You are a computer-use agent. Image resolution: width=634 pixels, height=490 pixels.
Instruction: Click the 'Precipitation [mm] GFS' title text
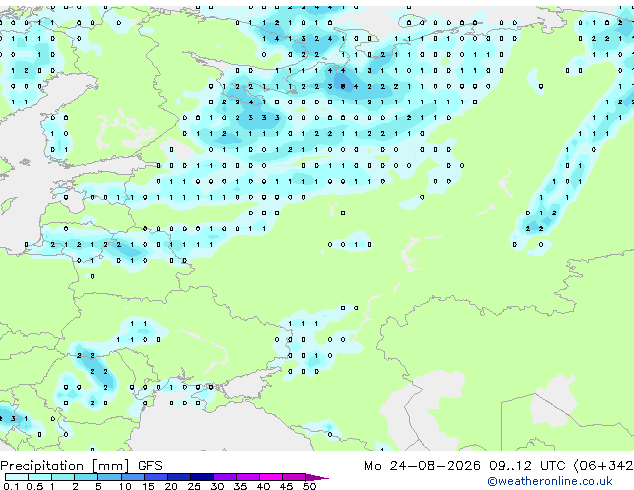click(x=81, y=466)
